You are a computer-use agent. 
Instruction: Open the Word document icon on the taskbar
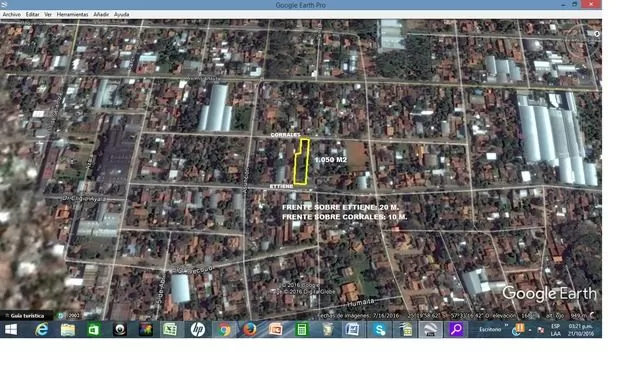352,329
